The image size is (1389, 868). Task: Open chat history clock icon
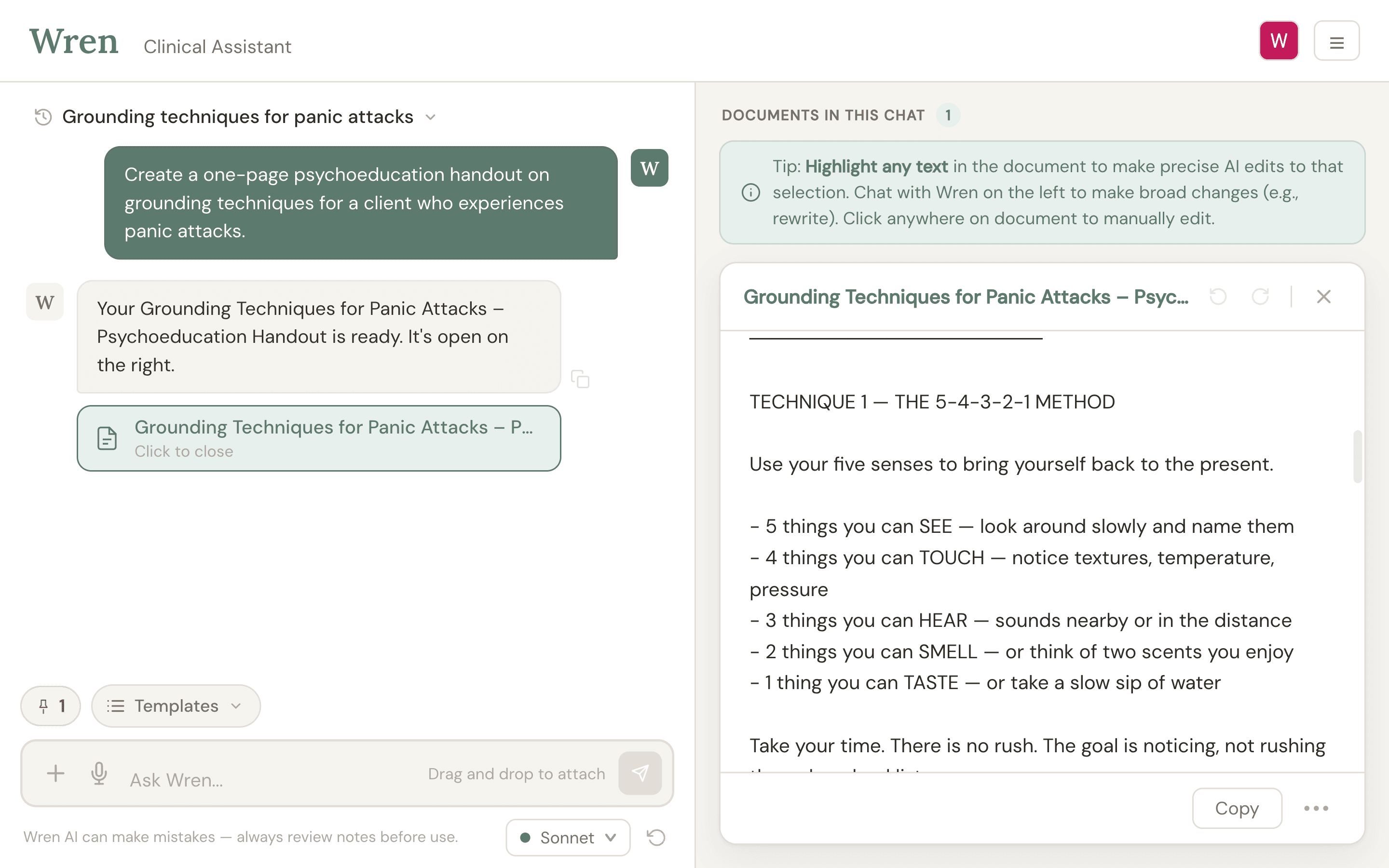coord(43,117)
